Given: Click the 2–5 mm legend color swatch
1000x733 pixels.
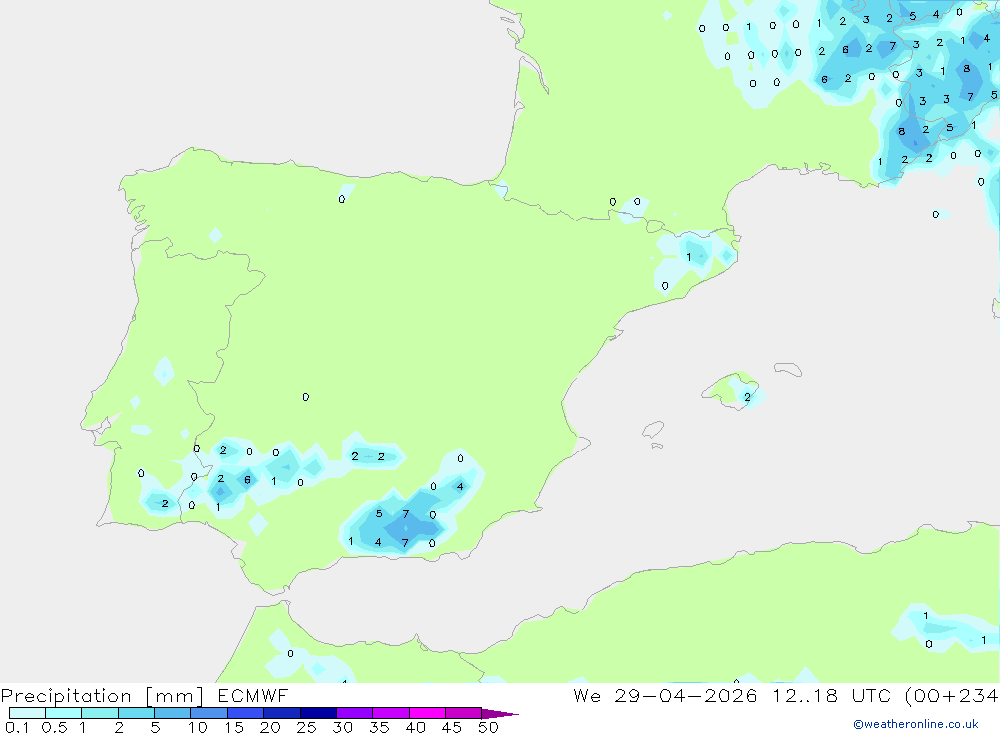Looking at the screenshot, I should (x=136, y=713).
